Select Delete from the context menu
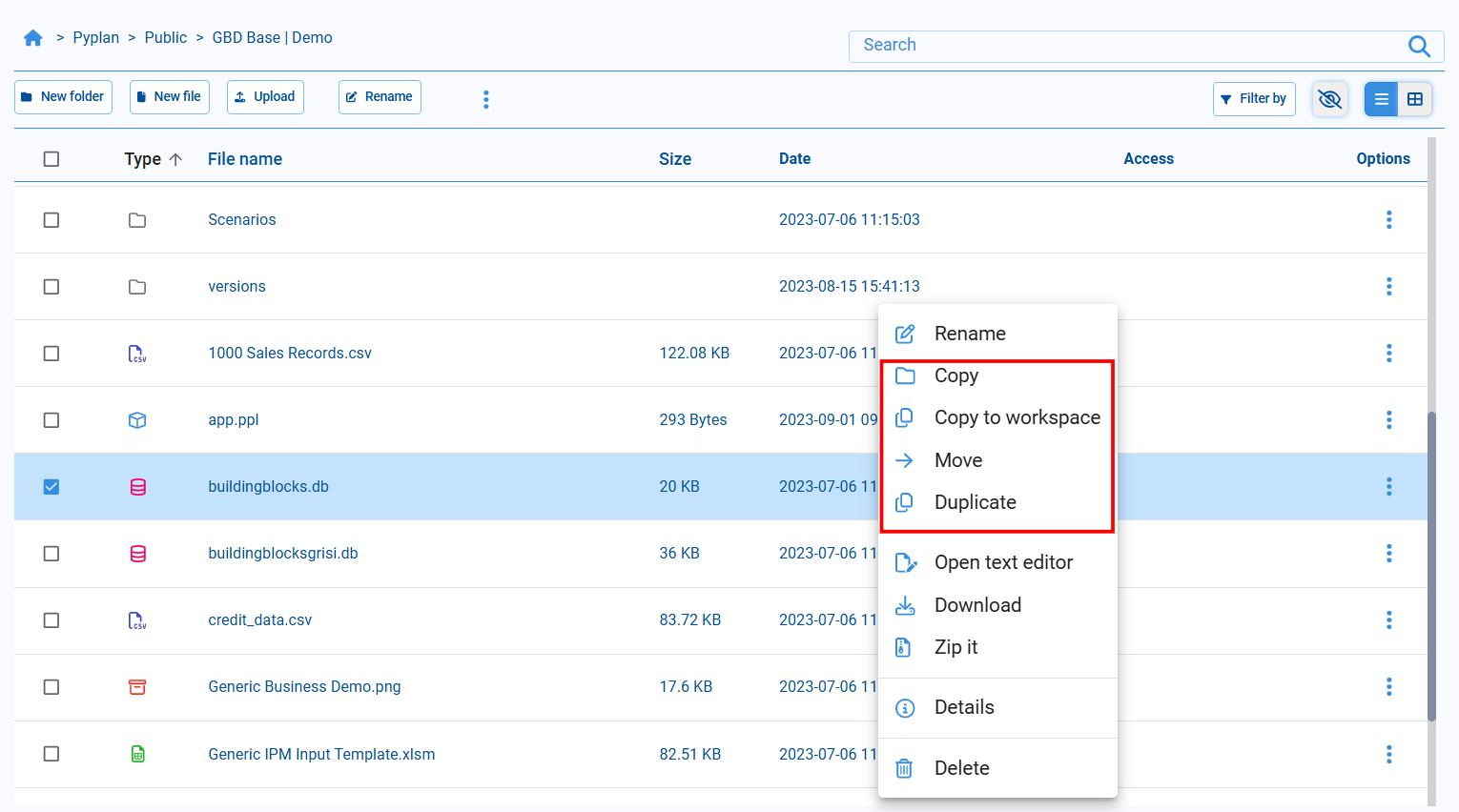Image resolution: width=1459 pixels, height=812 pixels. coord(961,768)
